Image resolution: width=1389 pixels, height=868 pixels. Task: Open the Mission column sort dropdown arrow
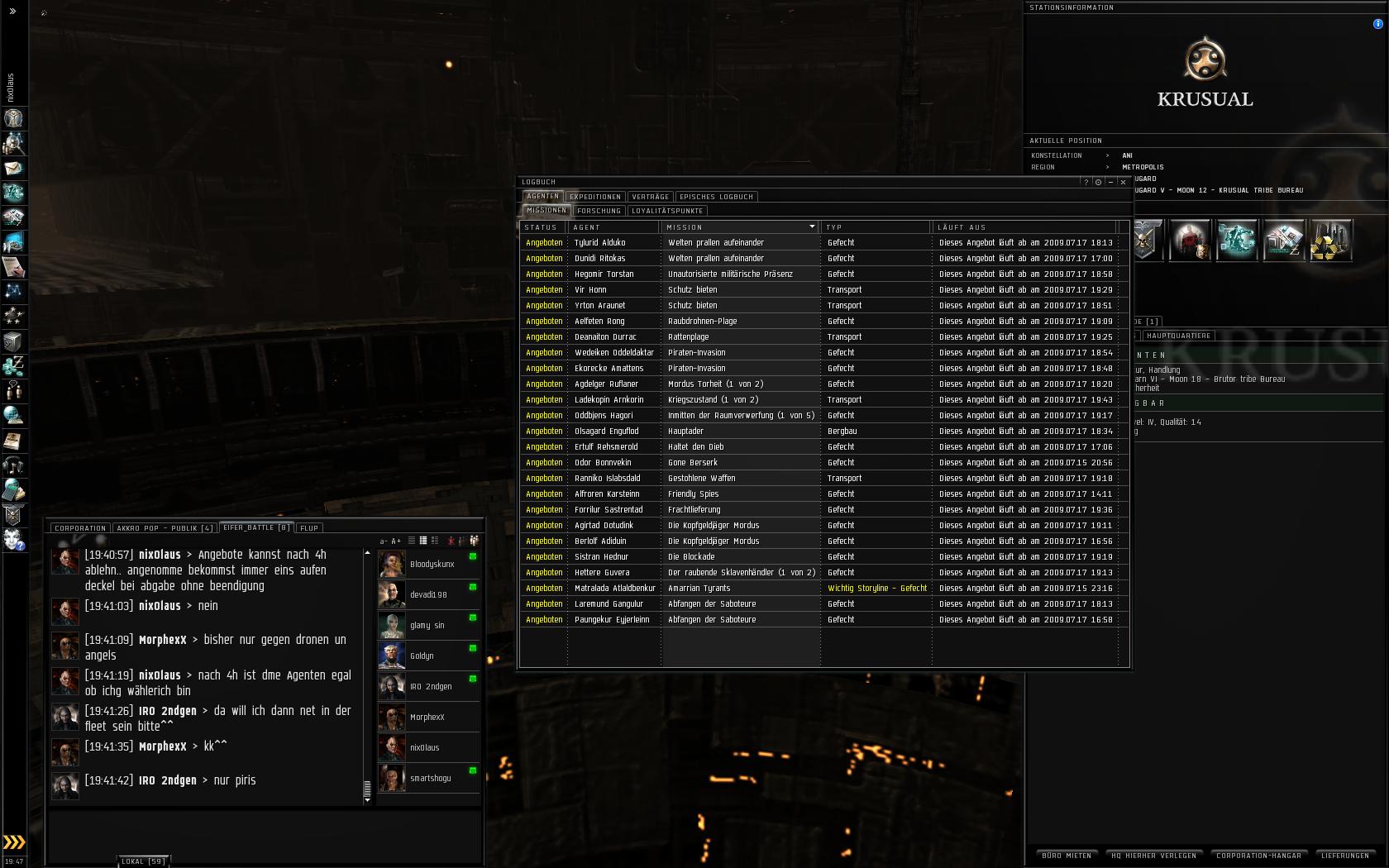point(812,227)
